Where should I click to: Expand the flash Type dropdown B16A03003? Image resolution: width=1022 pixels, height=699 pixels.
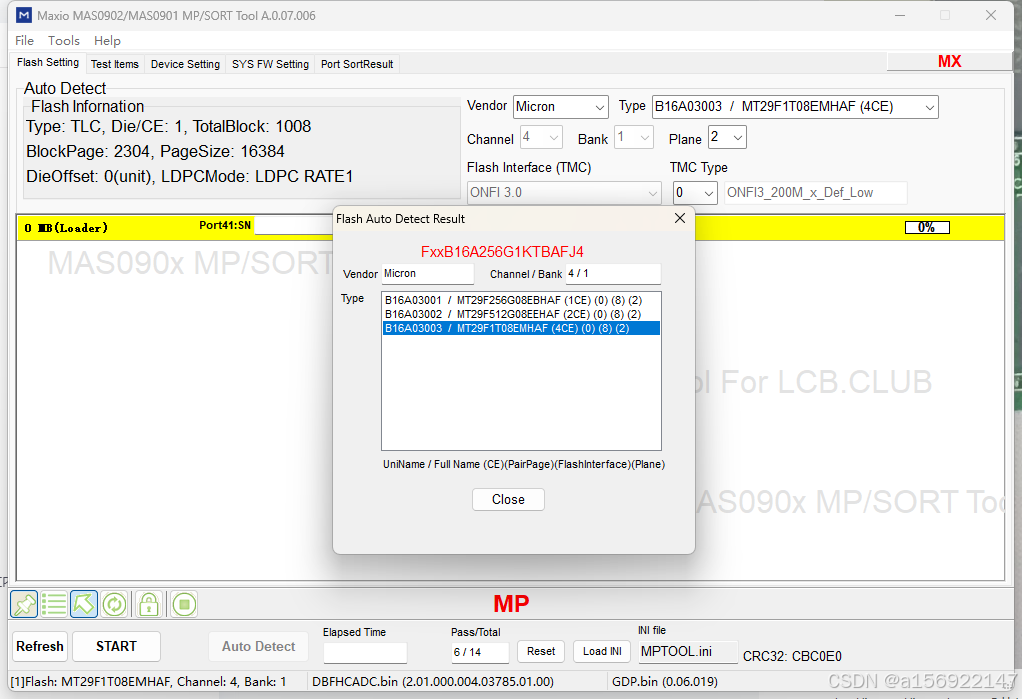[795, 107]
